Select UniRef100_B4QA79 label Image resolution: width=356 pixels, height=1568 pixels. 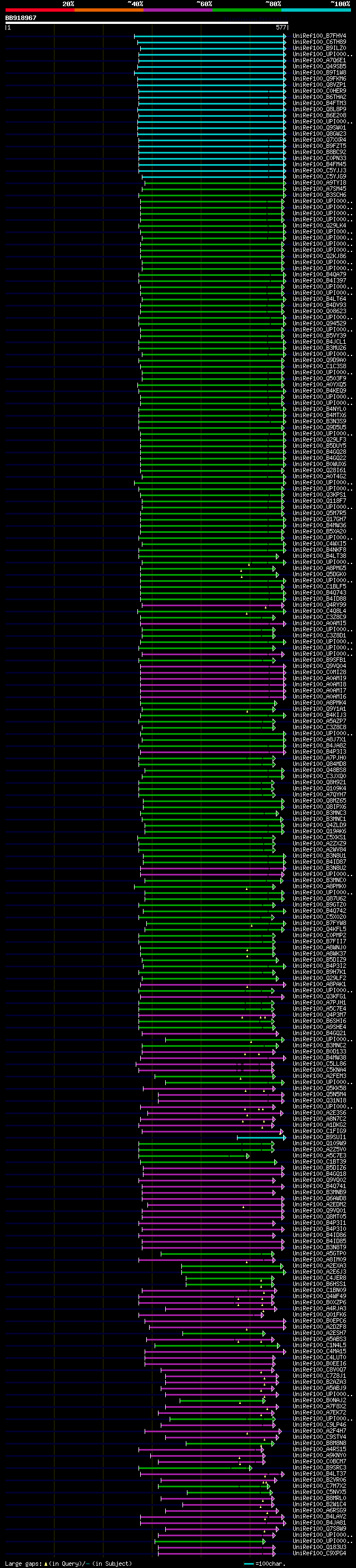click(x=319, y=275)
